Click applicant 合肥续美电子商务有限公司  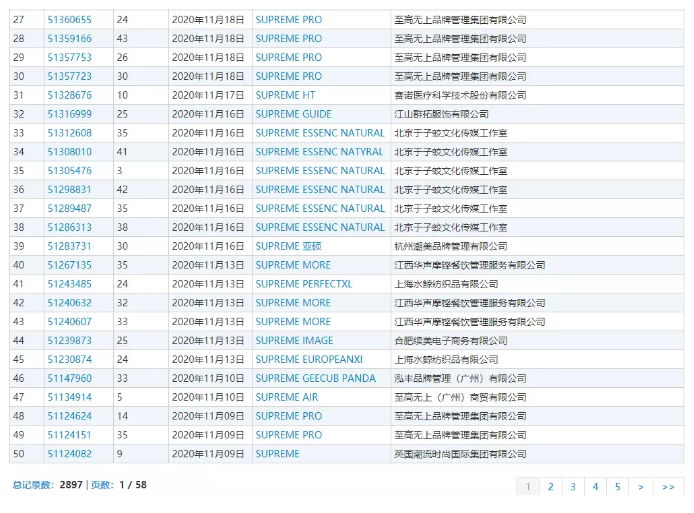point(451,341)
